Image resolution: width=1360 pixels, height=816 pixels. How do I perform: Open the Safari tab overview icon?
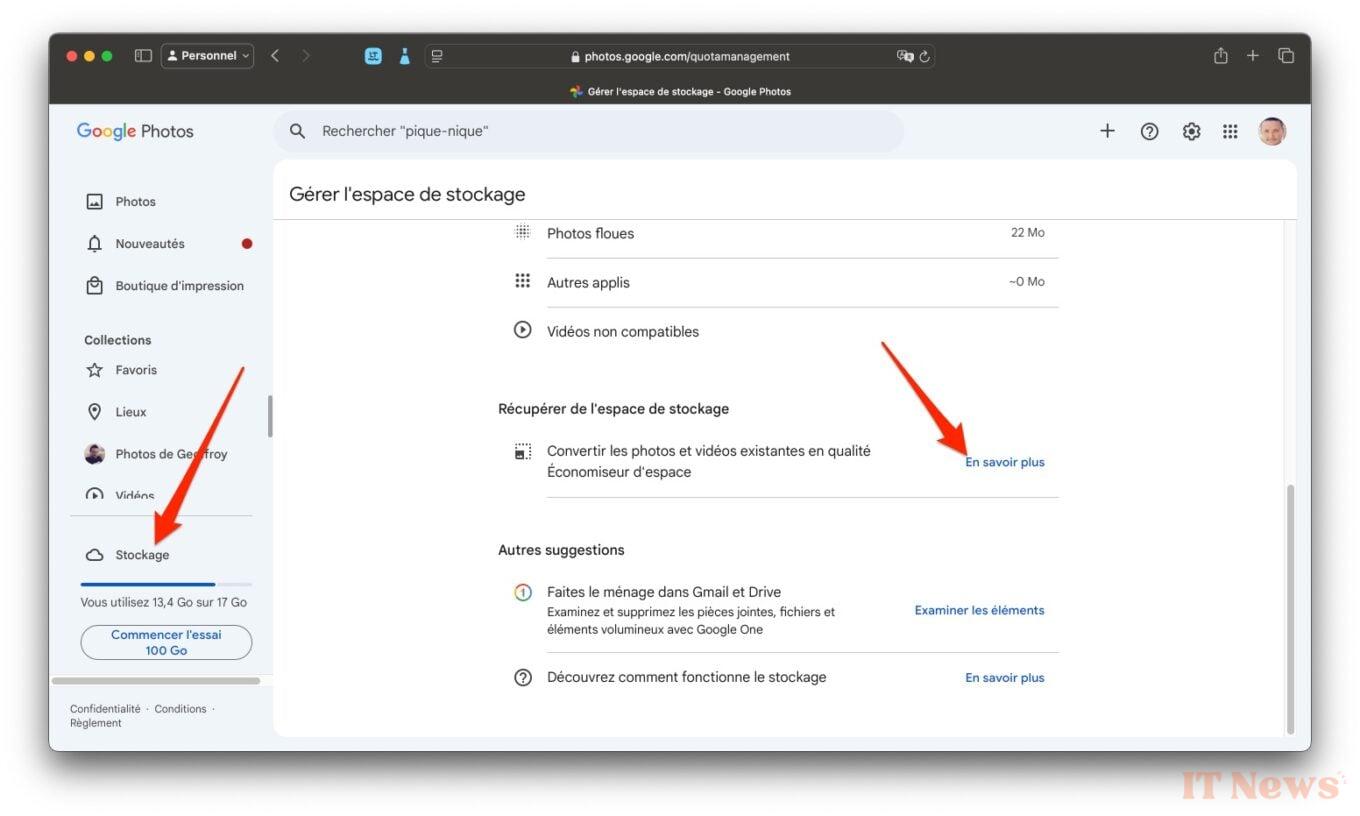pos(1286,56)
